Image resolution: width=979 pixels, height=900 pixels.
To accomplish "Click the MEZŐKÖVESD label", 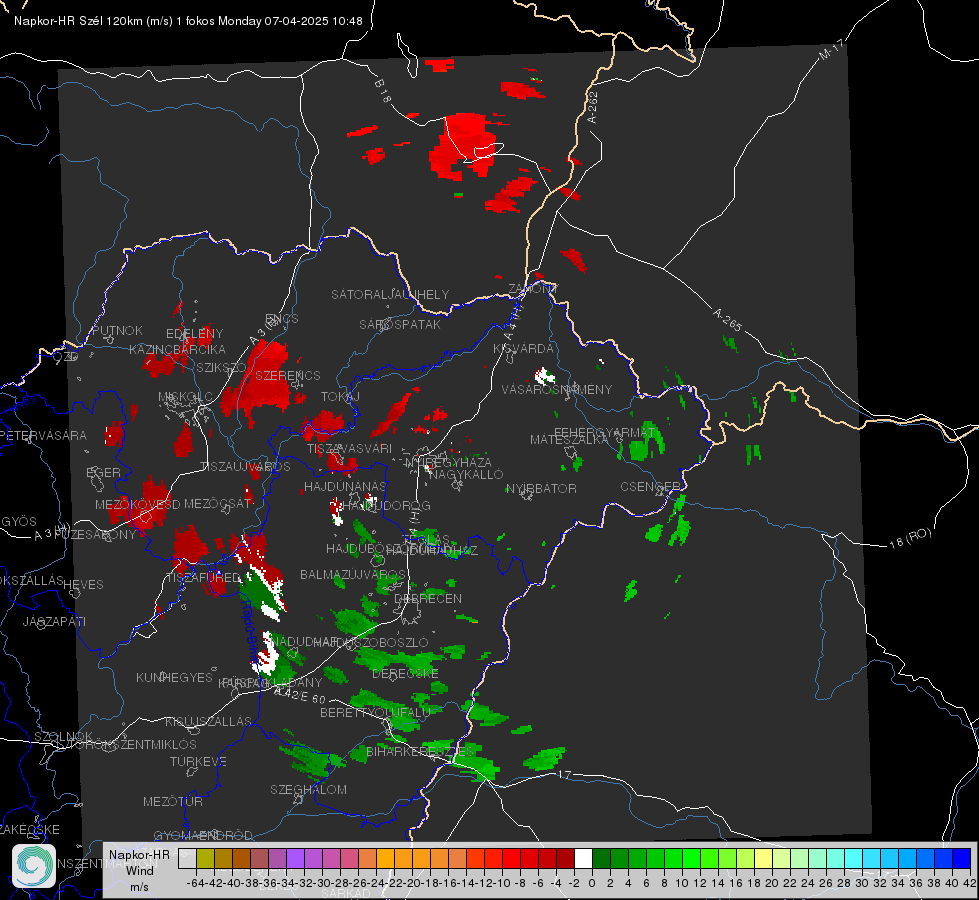I will (137, 504).
